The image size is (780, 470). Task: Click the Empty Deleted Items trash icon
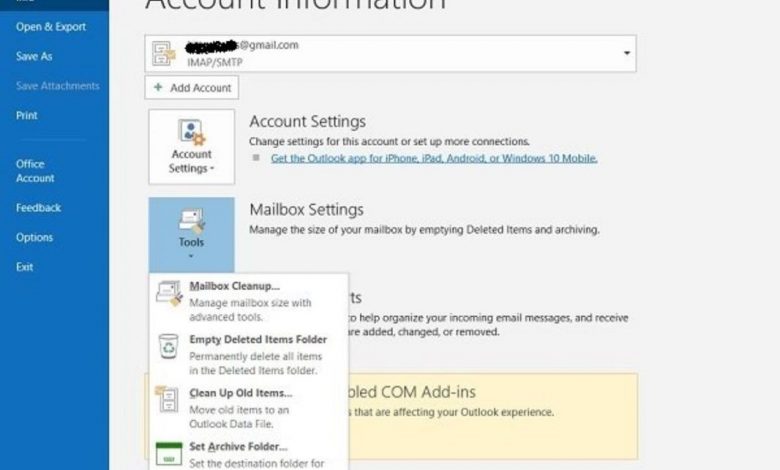168,347
